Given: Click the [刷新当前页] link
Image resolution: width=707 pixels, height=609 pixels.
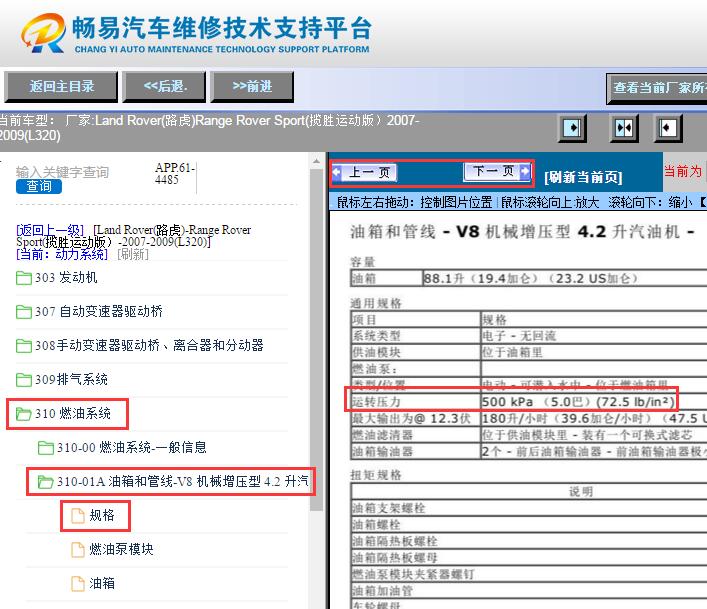Looking at the screenshot, I should (x=583, y=177).
